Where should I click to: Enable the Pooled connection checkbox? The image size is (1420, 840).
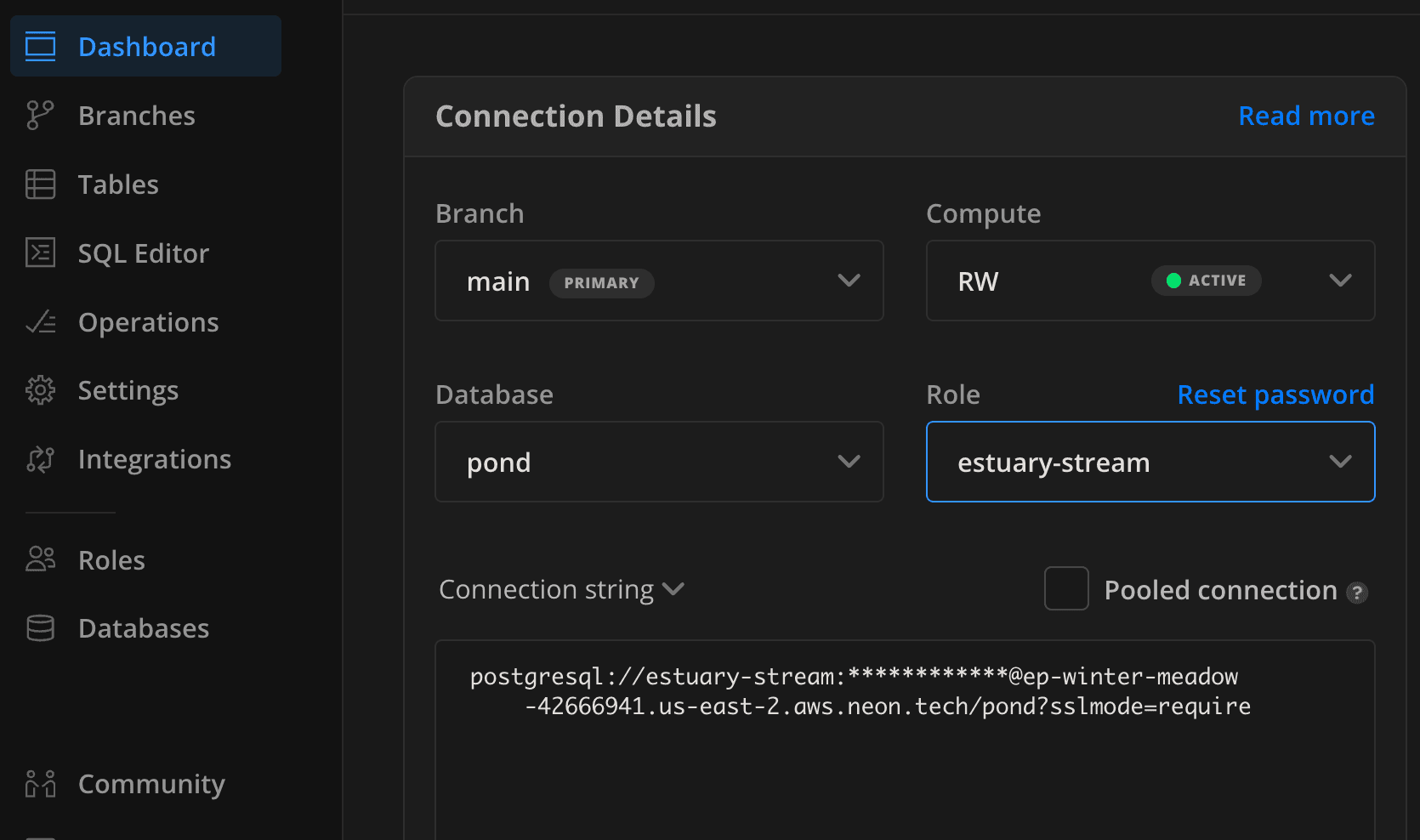tap(1065, 588)
